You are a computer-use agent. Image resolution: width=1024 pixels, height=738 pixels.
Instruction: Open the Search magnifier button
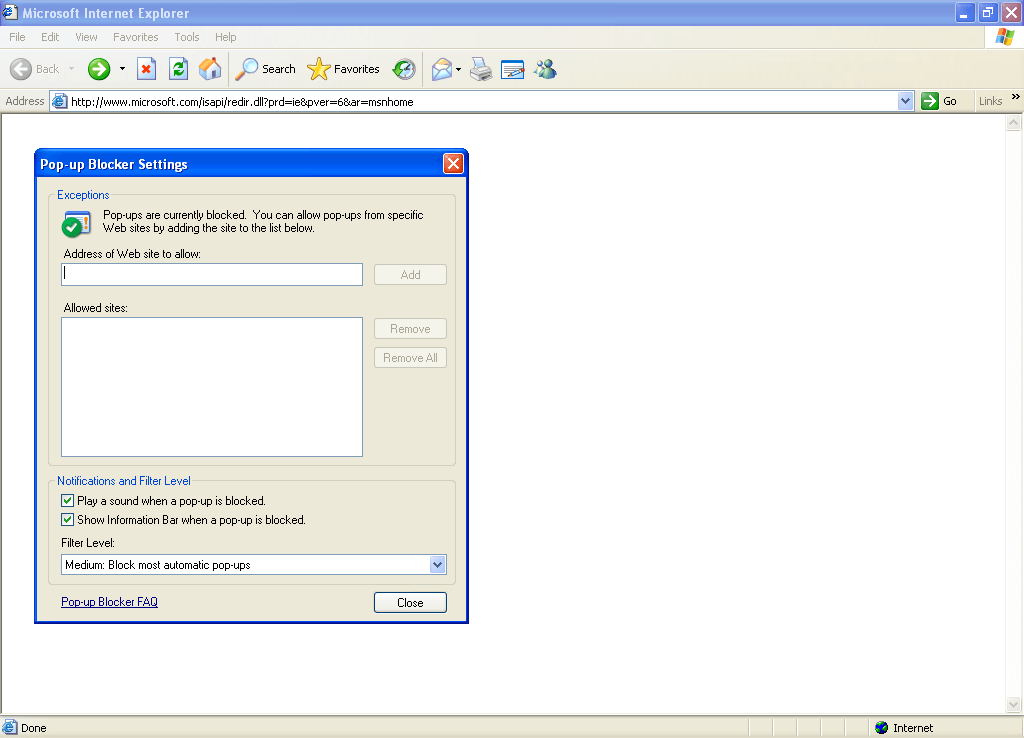265,69
